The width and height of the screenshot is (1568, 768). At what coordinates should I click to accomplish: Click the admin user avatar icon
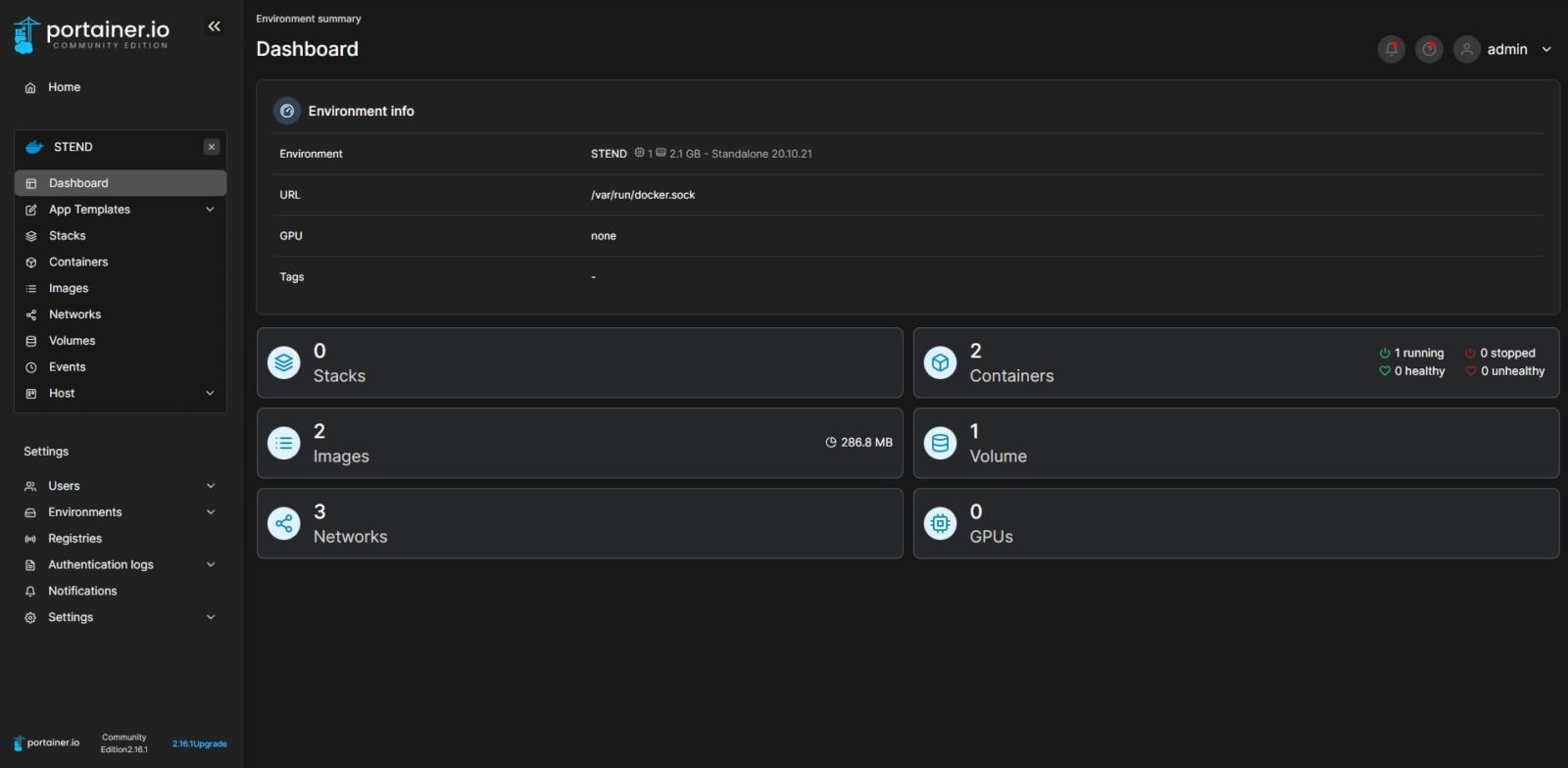1466,49
